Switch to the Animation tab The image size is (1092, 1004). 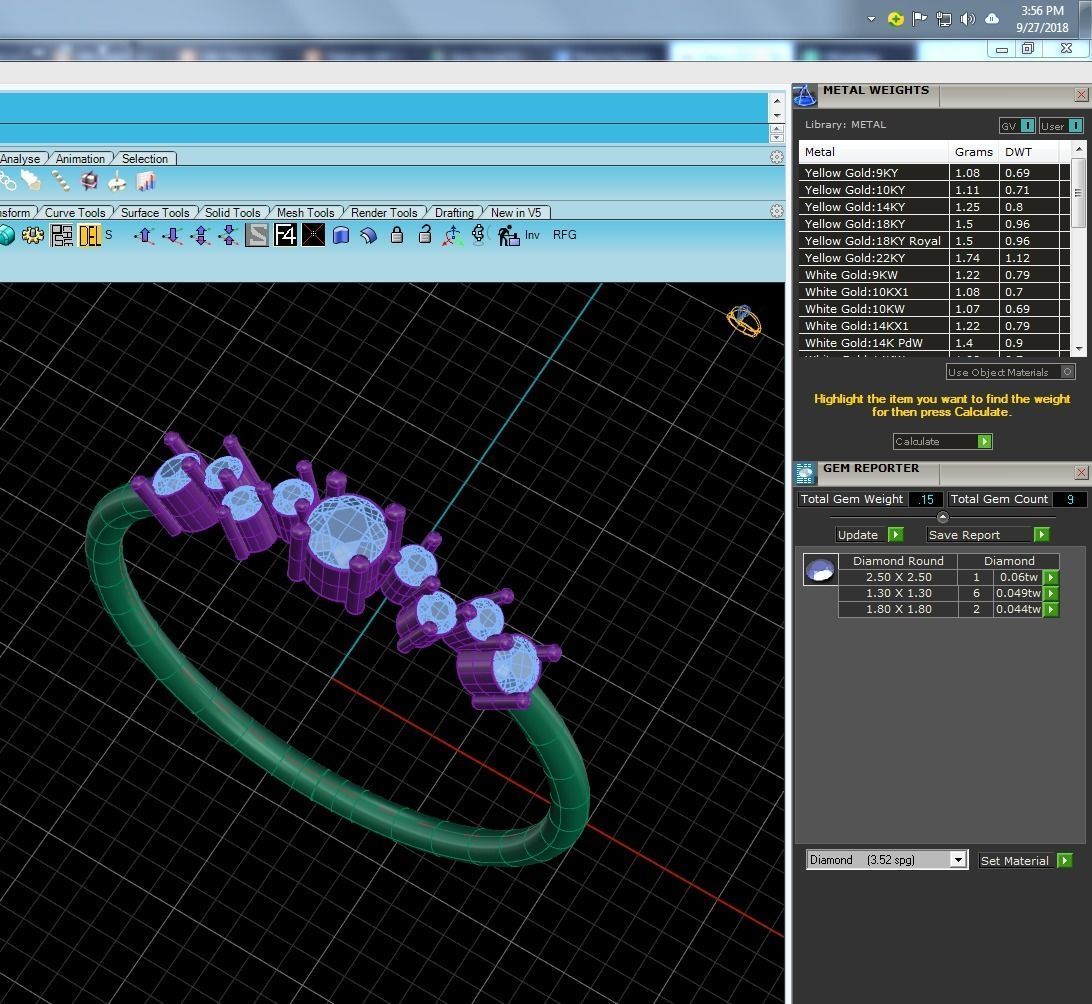[80, 159]
